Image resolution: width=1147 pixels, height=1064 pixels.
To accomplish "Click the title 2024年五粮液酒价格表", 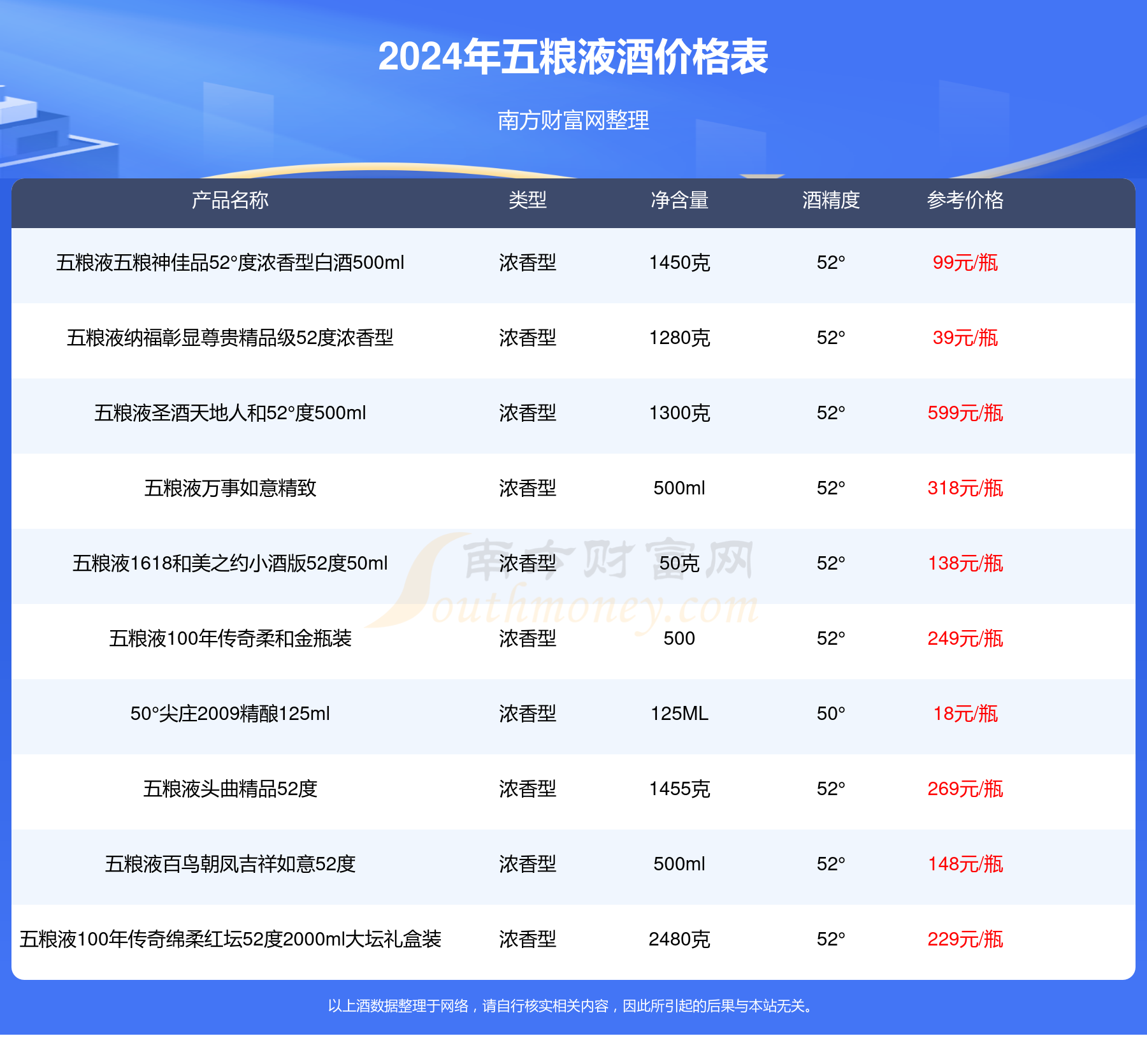I will tap(573, 57).
